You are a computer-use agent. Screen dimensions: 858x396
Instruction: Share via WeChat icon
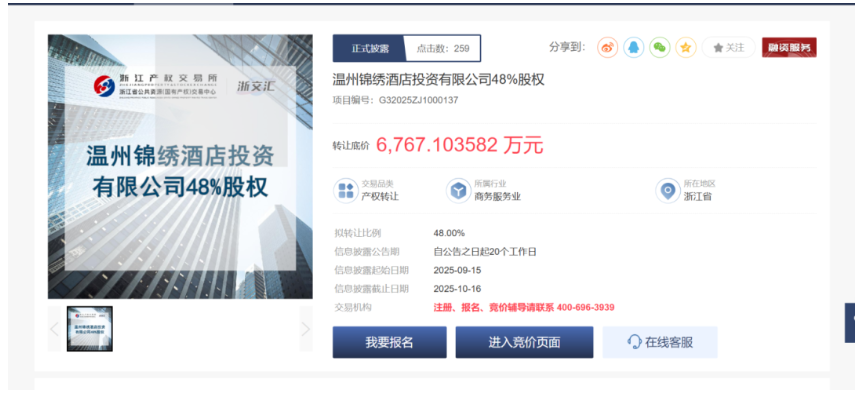tap(660, 48)
